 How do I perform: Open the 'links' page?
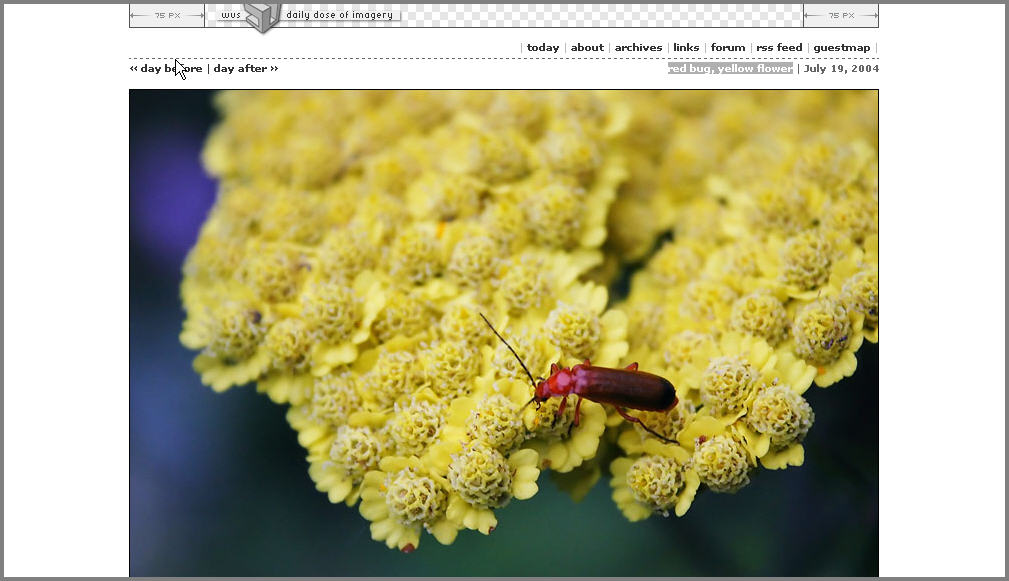(686, 48)
